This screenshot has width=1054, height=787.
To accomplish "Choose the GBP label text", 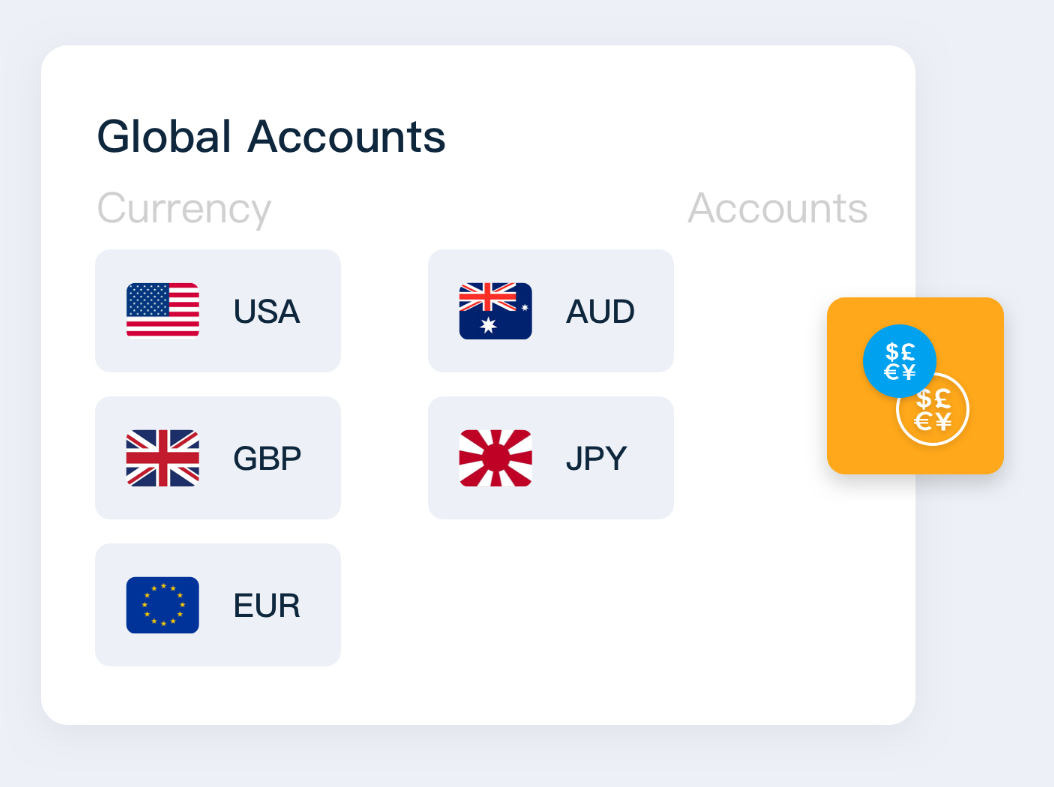I will tap(267, 458).
